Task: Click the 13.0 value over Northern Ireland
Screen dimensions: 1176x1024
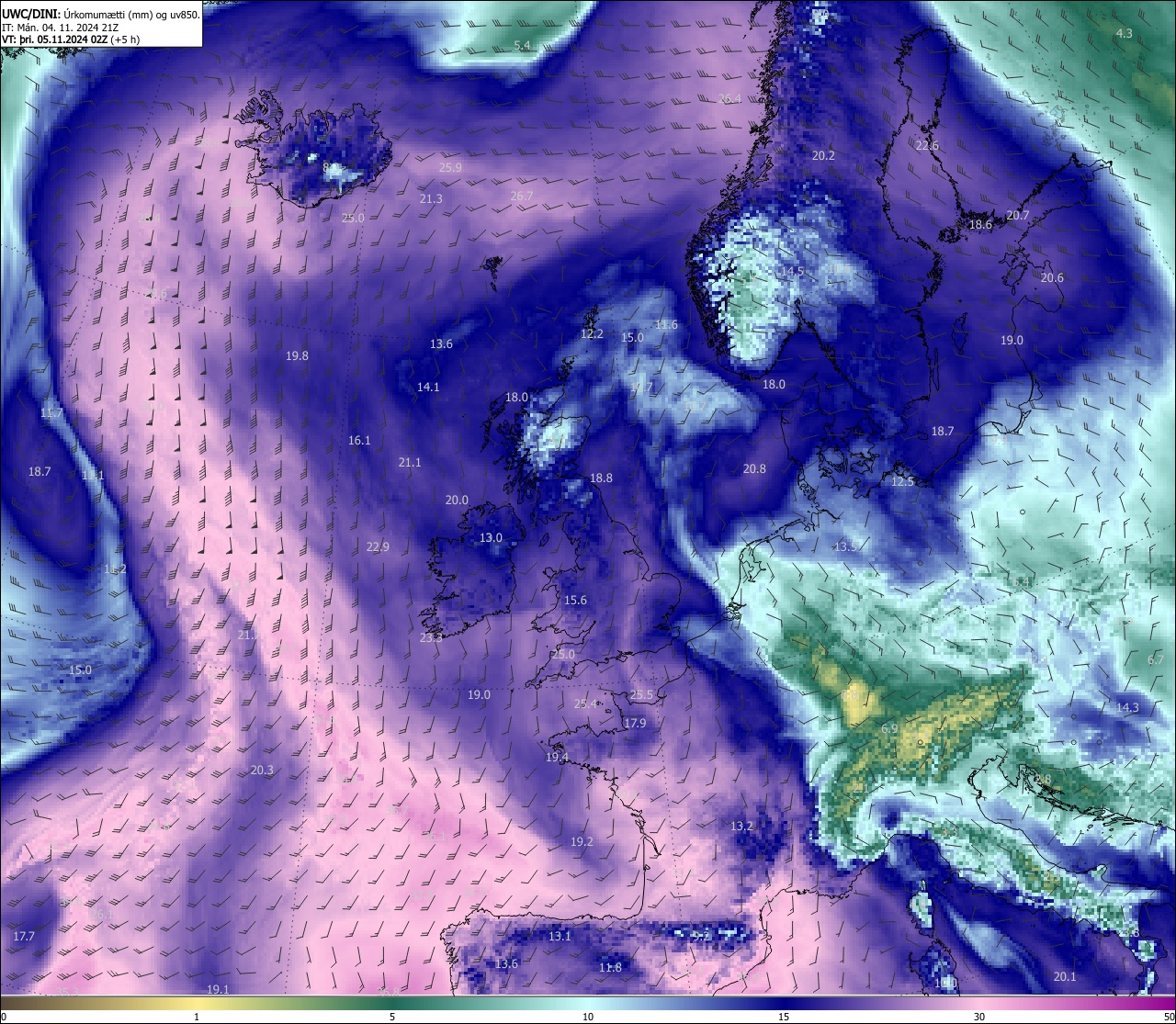Action: pos(492,538)
